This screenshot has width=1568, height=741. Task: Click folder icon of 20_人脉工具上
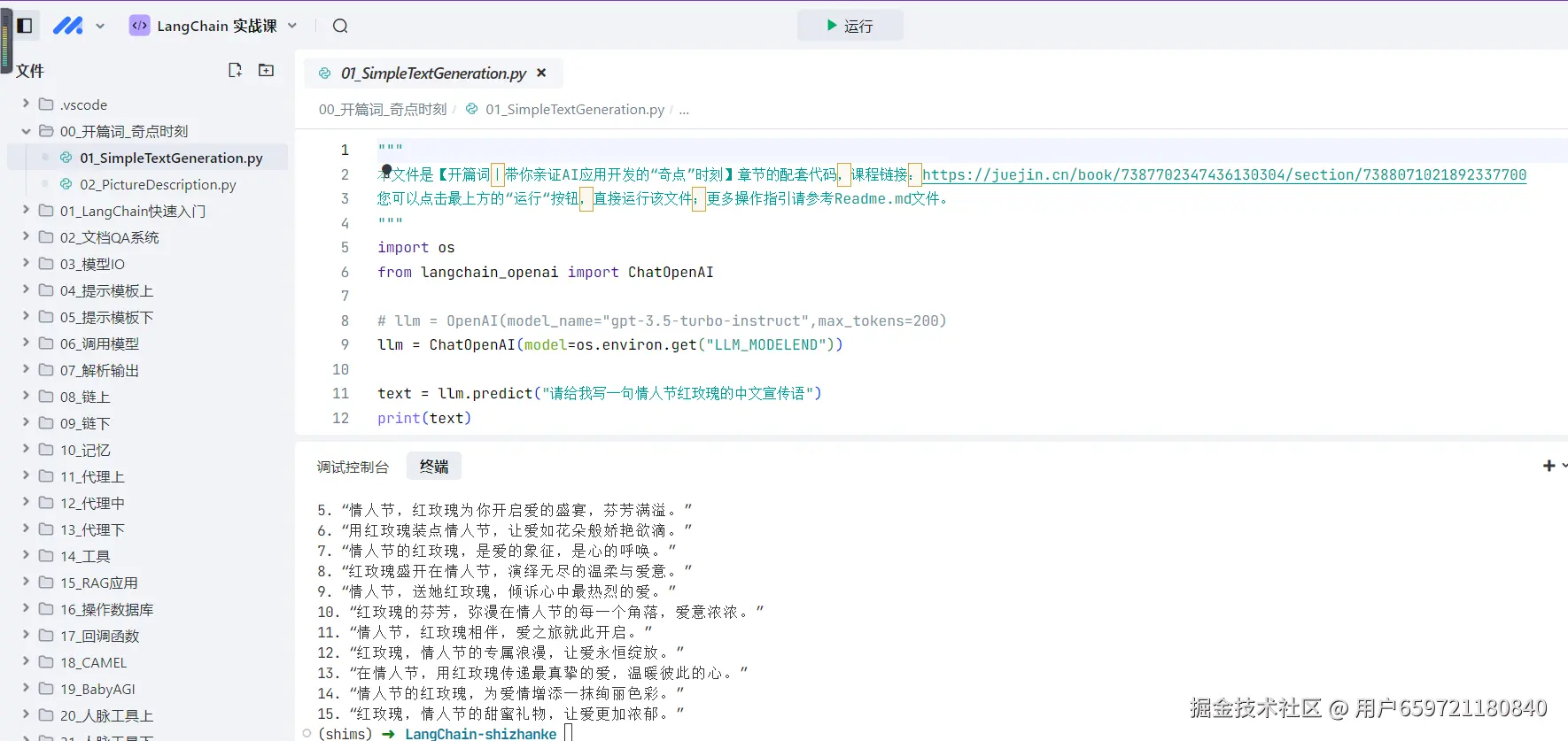point(46,714)
